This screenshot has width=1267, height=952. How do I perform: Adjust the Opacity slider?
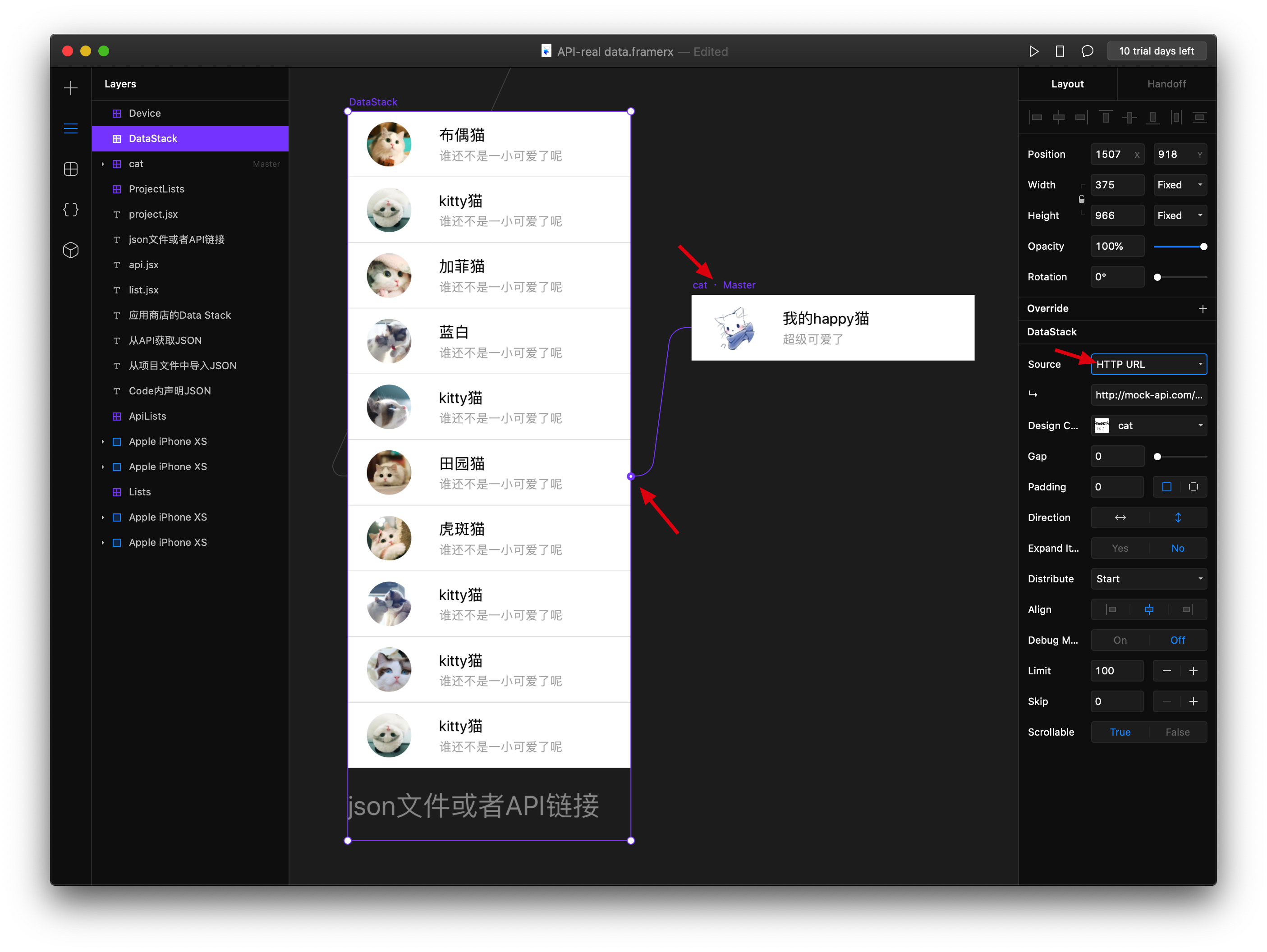coord(1180,246)
